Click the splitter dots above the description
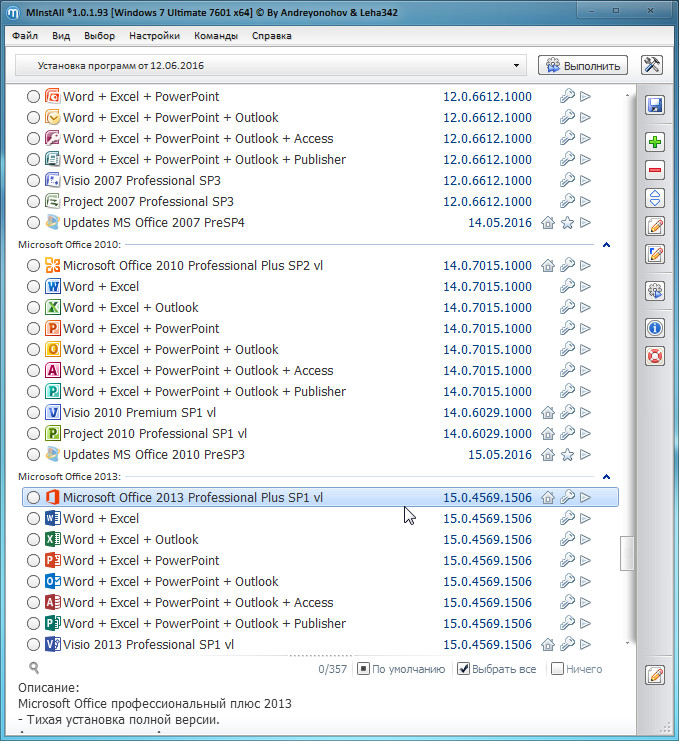Image resolution: width=679 pixels, height=741 pixels. (321, 655)
